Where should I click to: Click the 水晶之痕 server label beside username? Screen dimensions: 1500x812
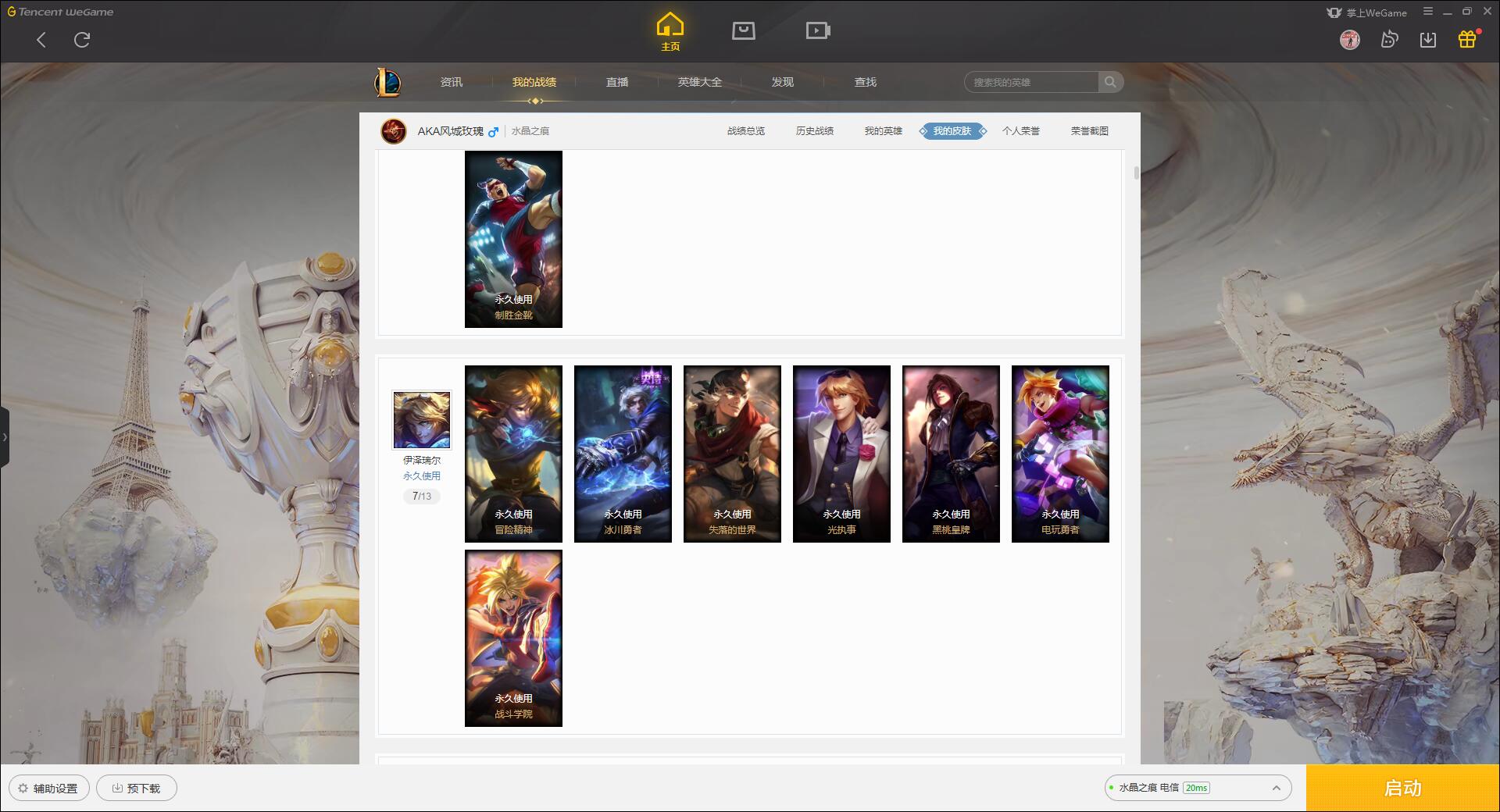pos(530,131)
